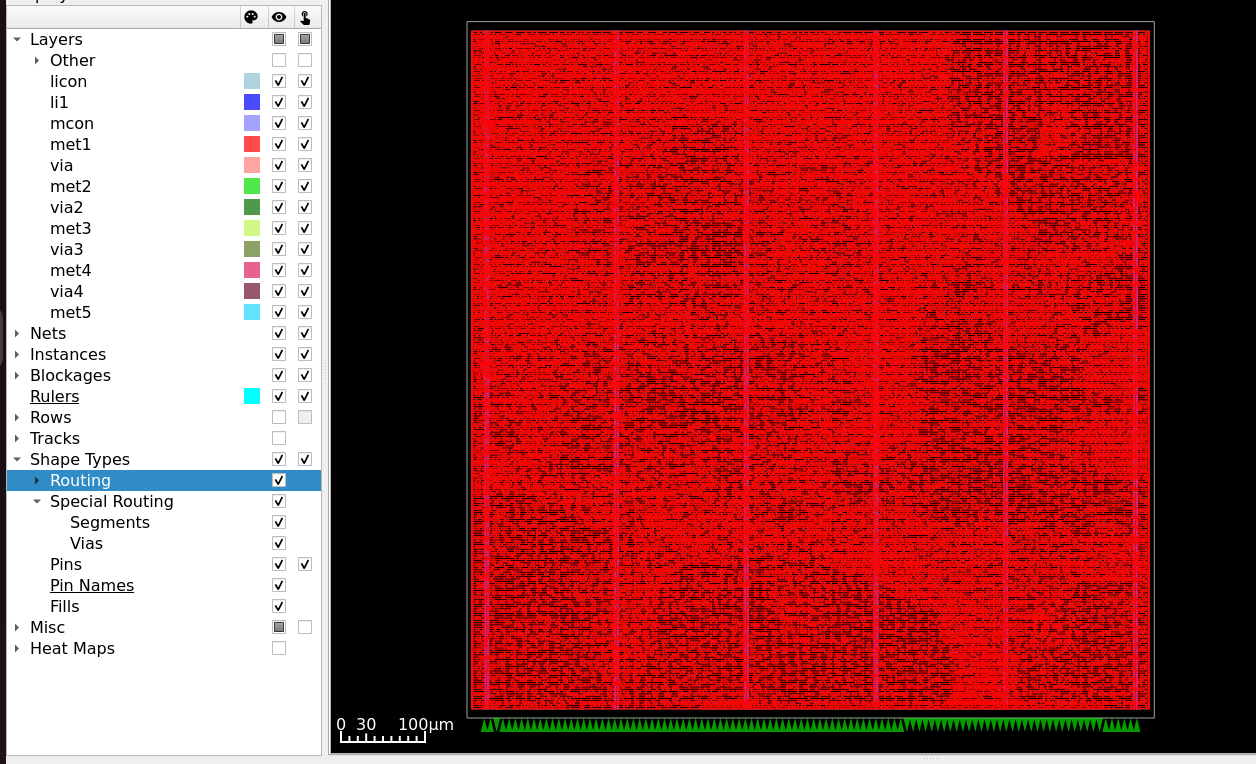The image size is (1256, 764).
Task: Expand the Tracks group
Action: coord(17,438)
